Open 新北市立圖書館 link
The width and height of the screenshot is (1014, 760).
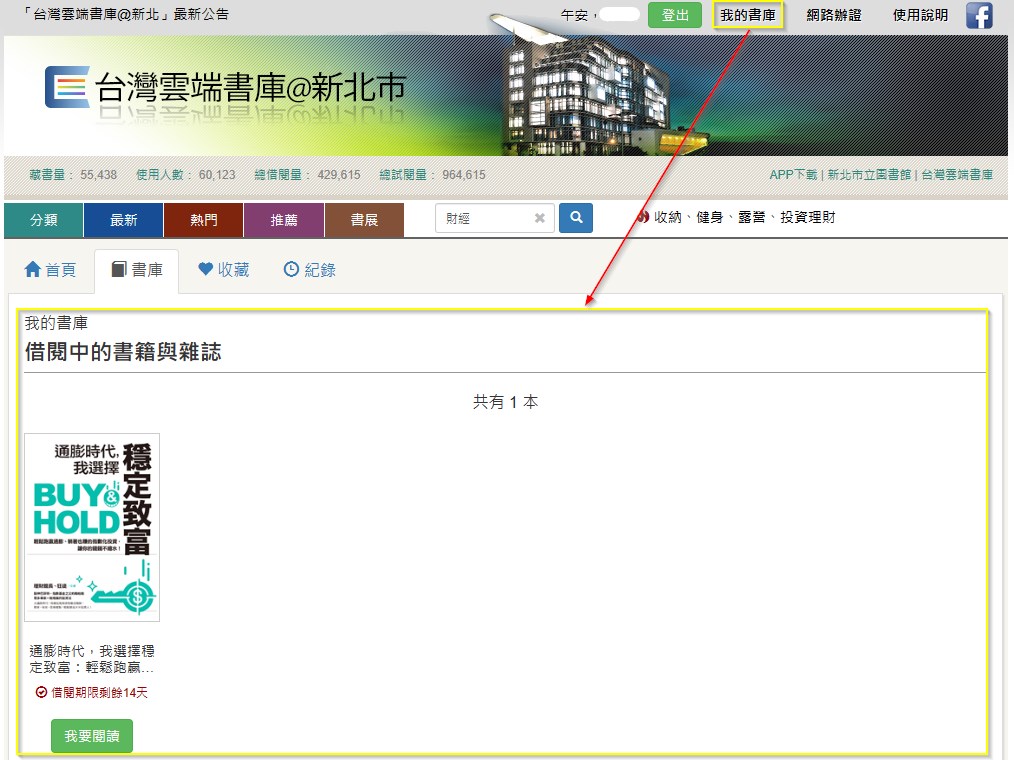click(868, 175)
